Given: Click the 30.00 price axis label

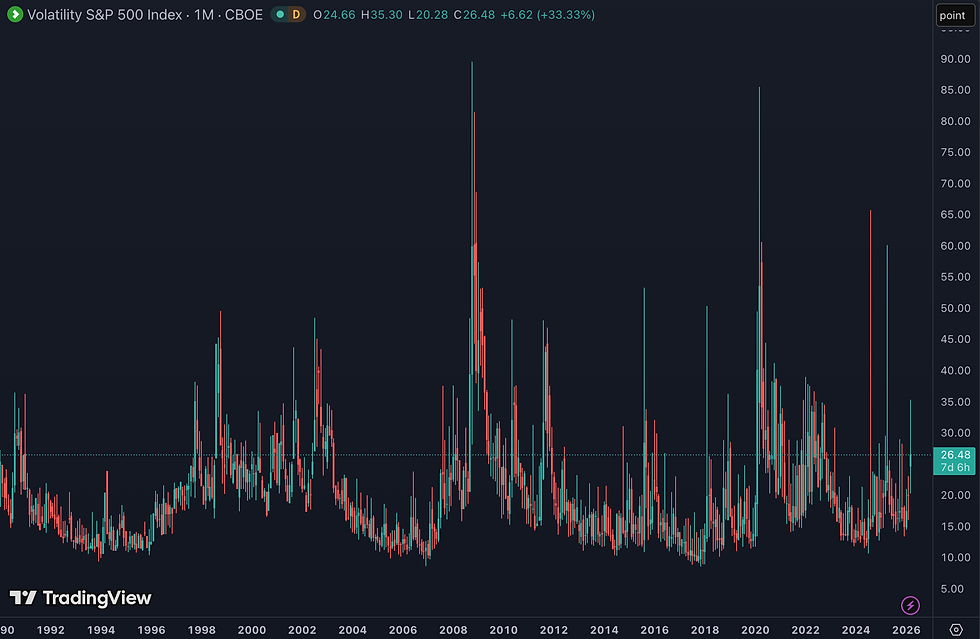Looking at the screenshot, I should tap(955, 433).
